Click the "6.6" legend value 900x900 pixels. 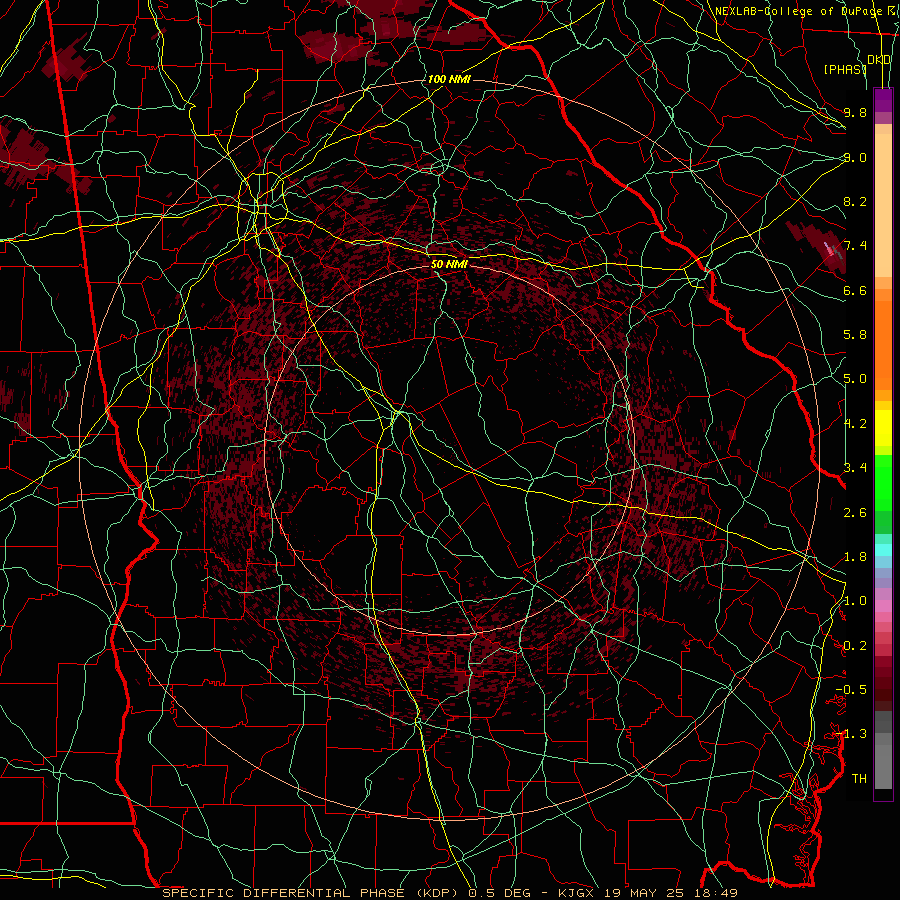(855, 290)
